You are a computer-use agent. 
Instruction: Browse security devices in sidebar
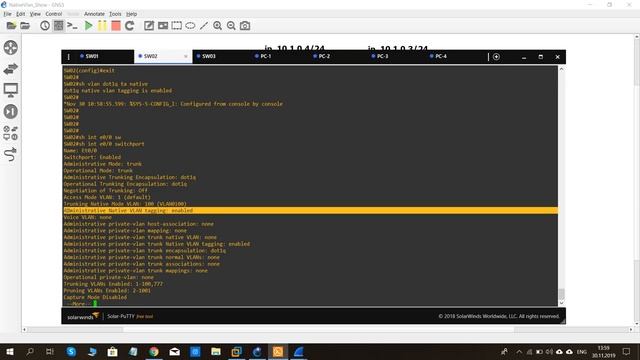11,111
